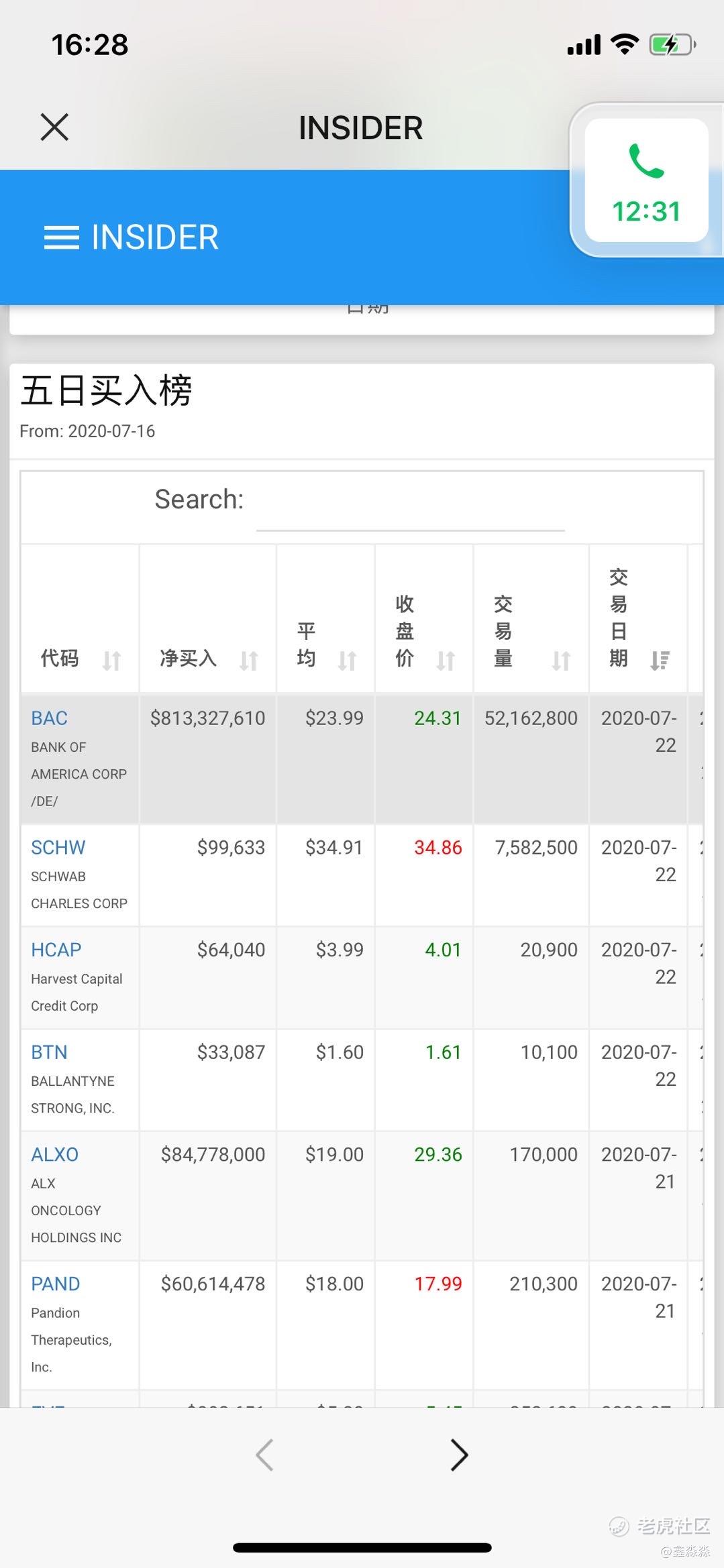Select the red 17.99 closing price

437,1284
